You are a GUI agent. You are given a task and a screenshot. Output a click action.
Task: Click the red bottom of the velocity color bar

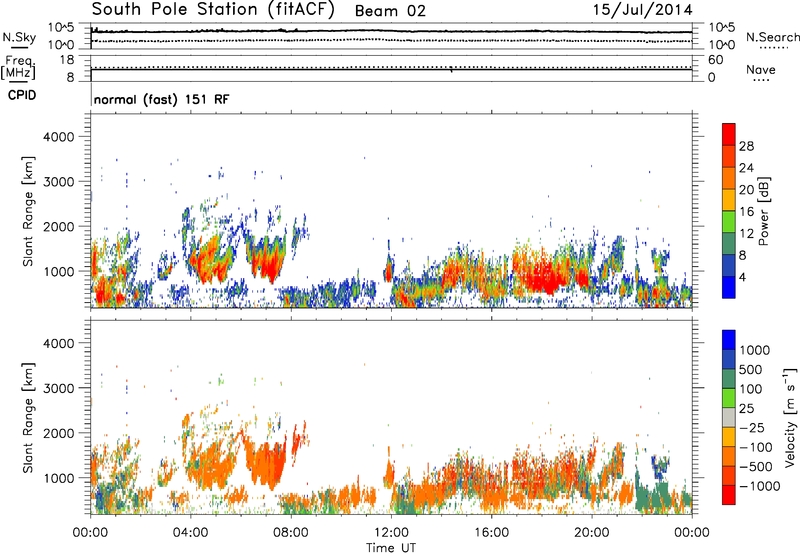pos(729,495)
